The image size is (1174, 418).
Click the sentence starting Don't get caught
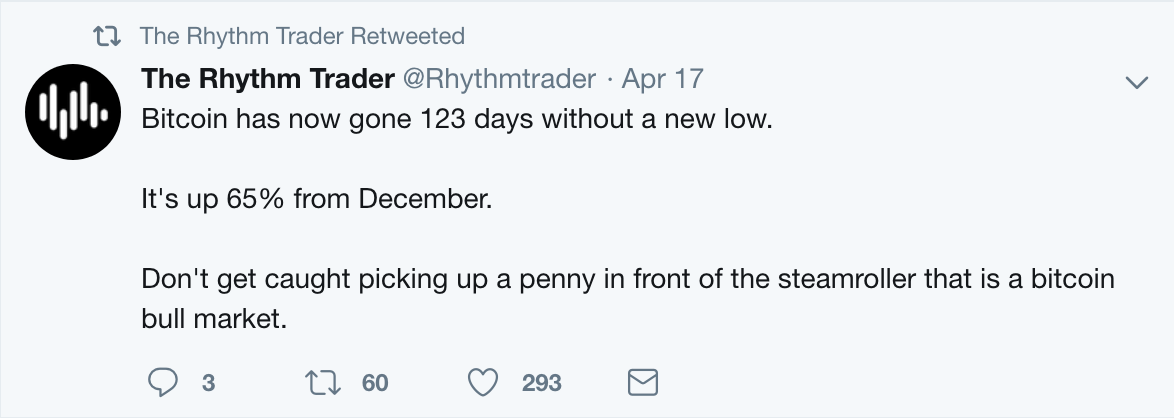tap(627, 299)
